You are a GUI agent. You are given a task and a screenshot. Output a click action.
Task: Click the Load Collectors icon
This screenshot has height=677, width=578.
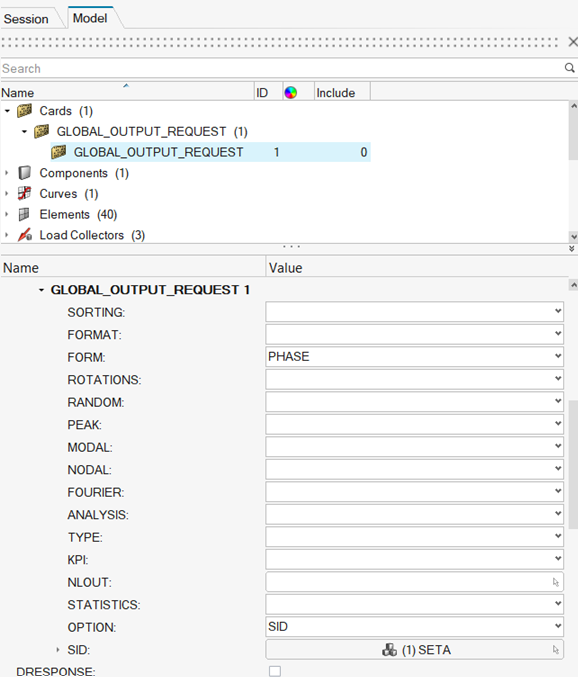tap(25, 235)
